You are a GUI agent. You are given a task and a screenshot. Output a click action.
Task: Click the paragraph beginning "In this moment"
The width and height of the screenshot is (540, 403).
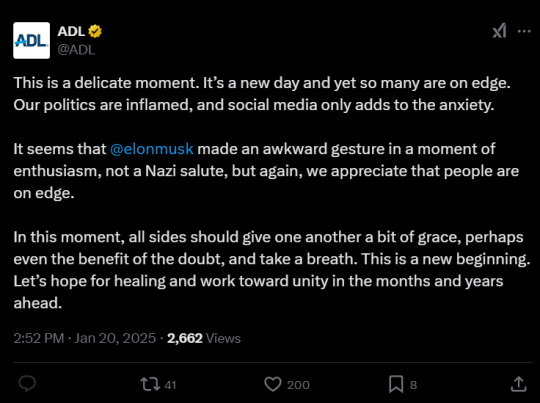click(x=272, y=270)
